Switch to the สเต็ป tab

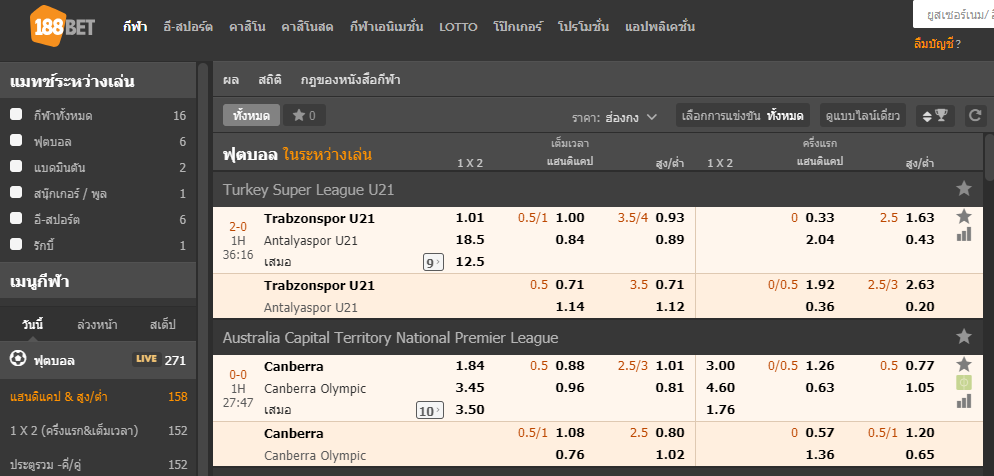click(x=163, y=325)
